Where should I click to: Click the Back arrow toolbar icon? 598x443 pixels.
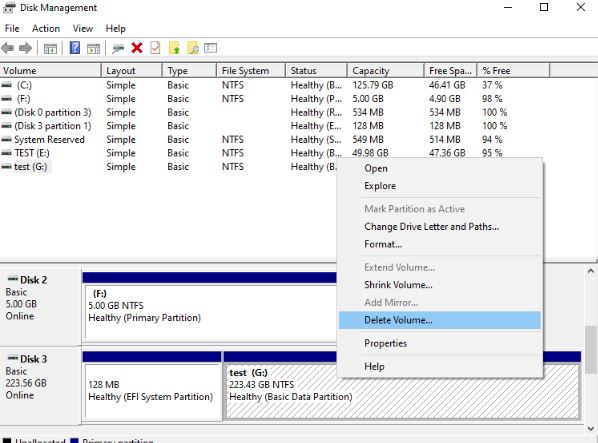coord(8,48)
